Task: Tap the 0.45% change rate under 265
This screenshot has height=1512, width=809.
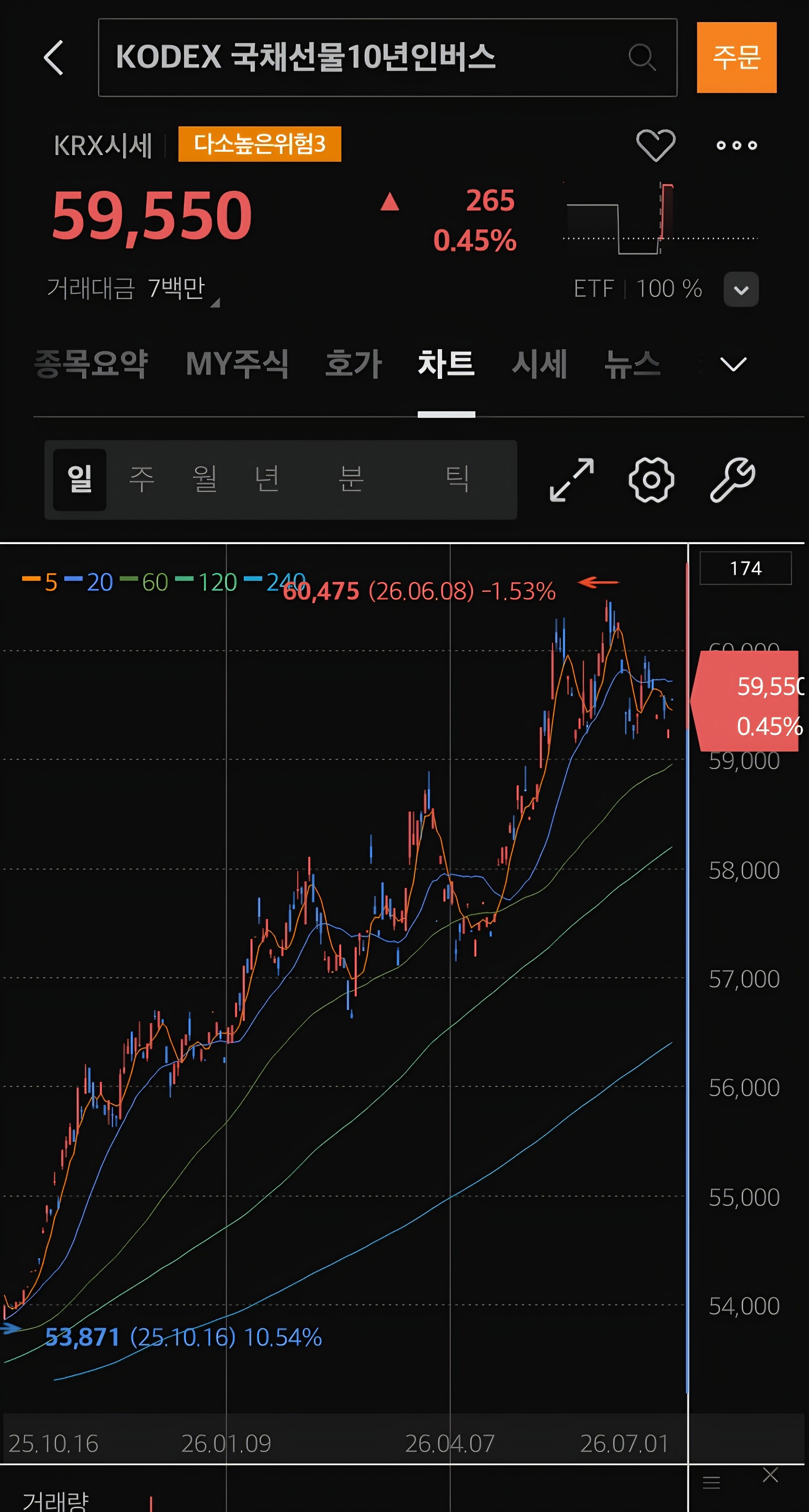Action: (475, 241)
